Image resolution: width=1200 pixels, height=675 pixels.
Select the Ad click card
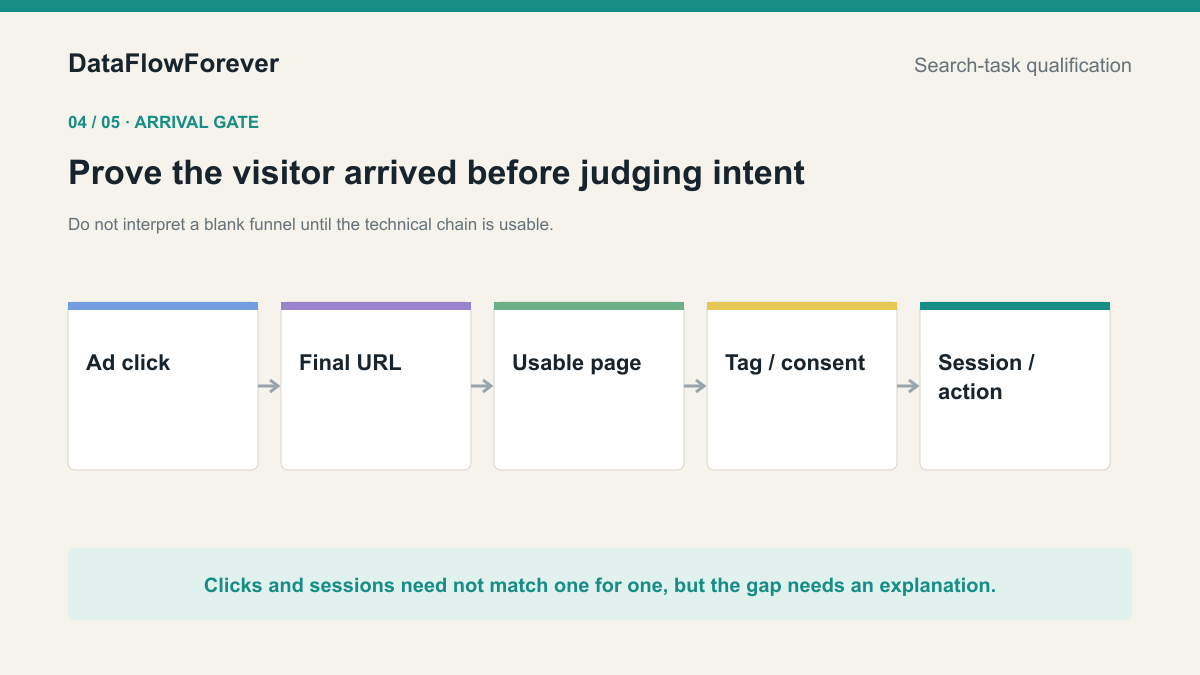point(163,386)
